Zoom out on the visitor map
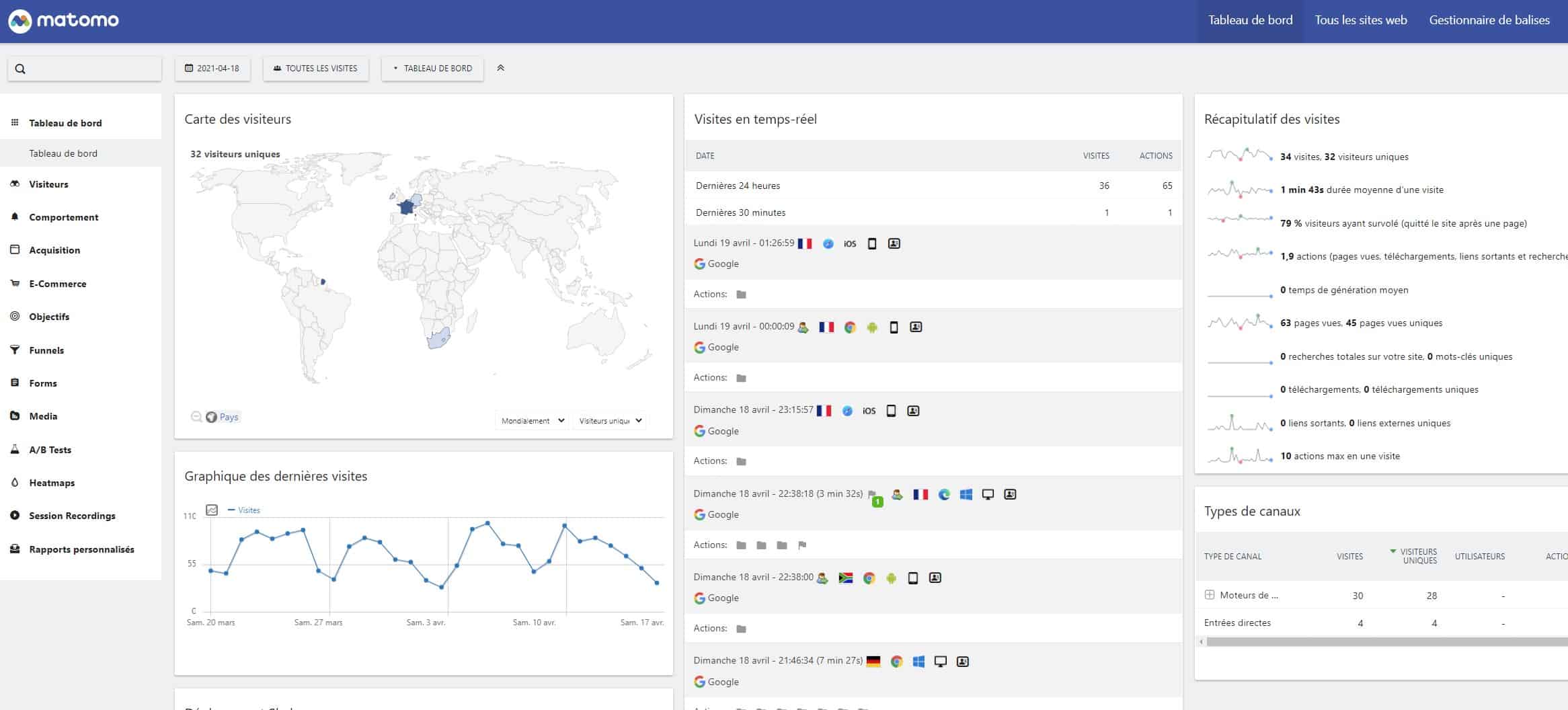Image resolution: width=1568 pixels, height=710 pixels. click(196, 416)
